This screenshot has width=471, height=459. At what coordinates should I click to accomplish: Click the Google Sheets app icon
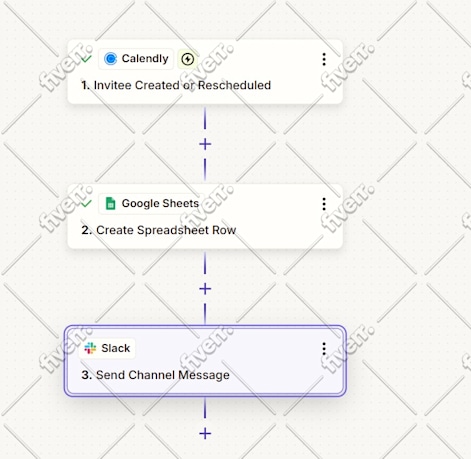[x=110, y=203]
